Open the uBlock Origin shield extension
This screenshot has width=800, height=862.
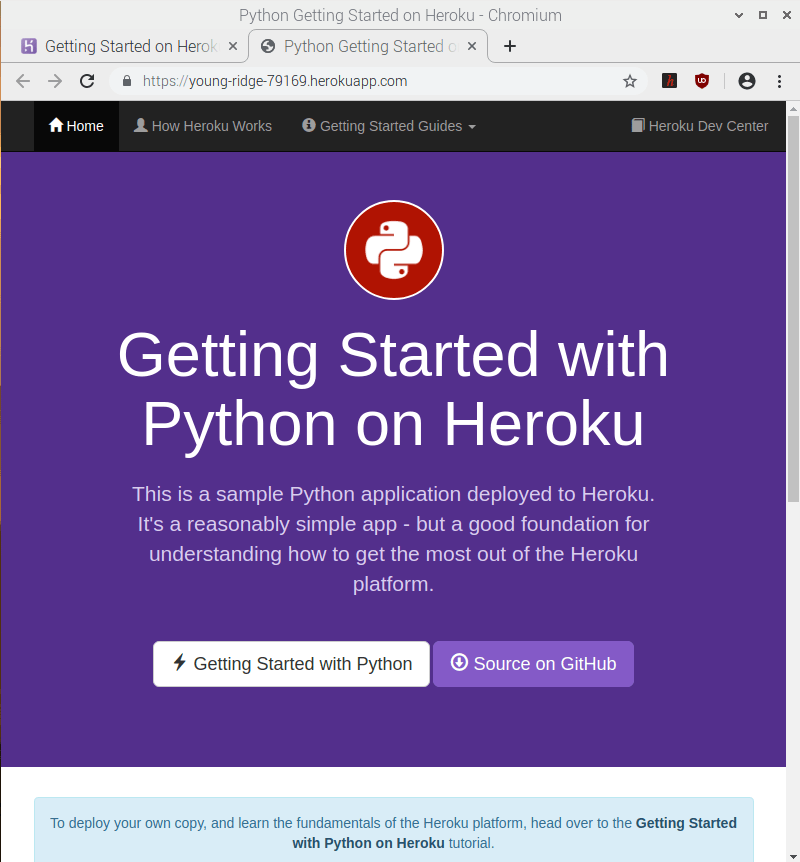pos(702,81)
